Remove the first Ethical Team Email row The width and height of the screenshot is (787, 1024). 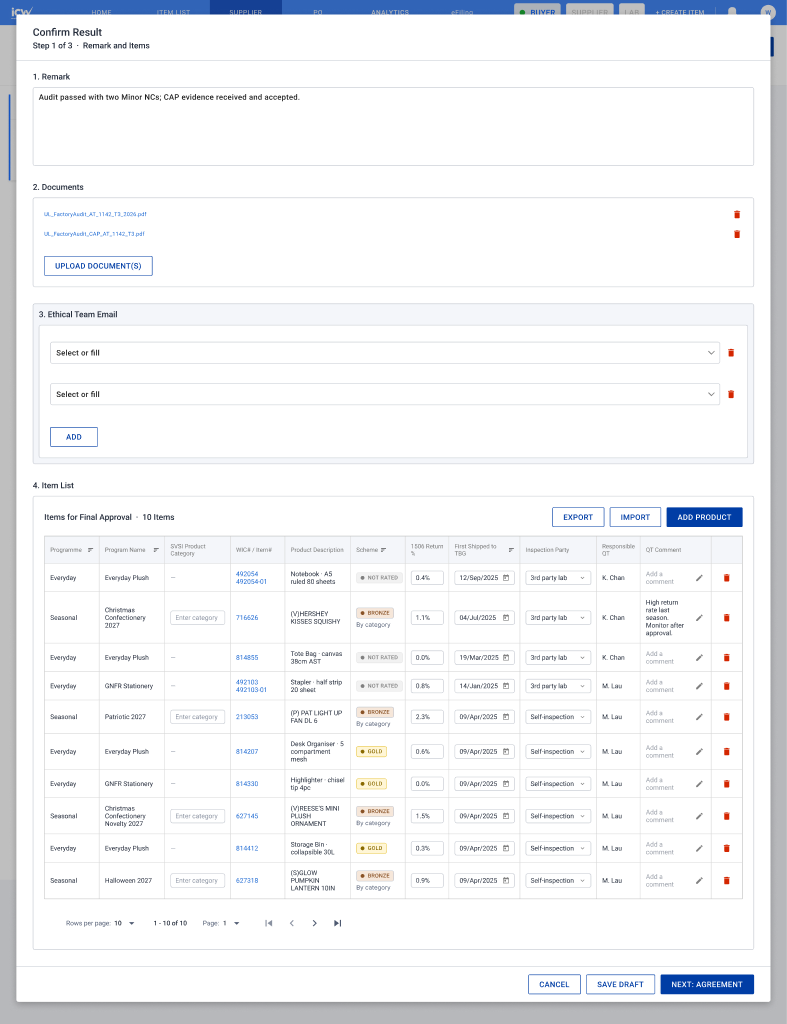point(731,353)
